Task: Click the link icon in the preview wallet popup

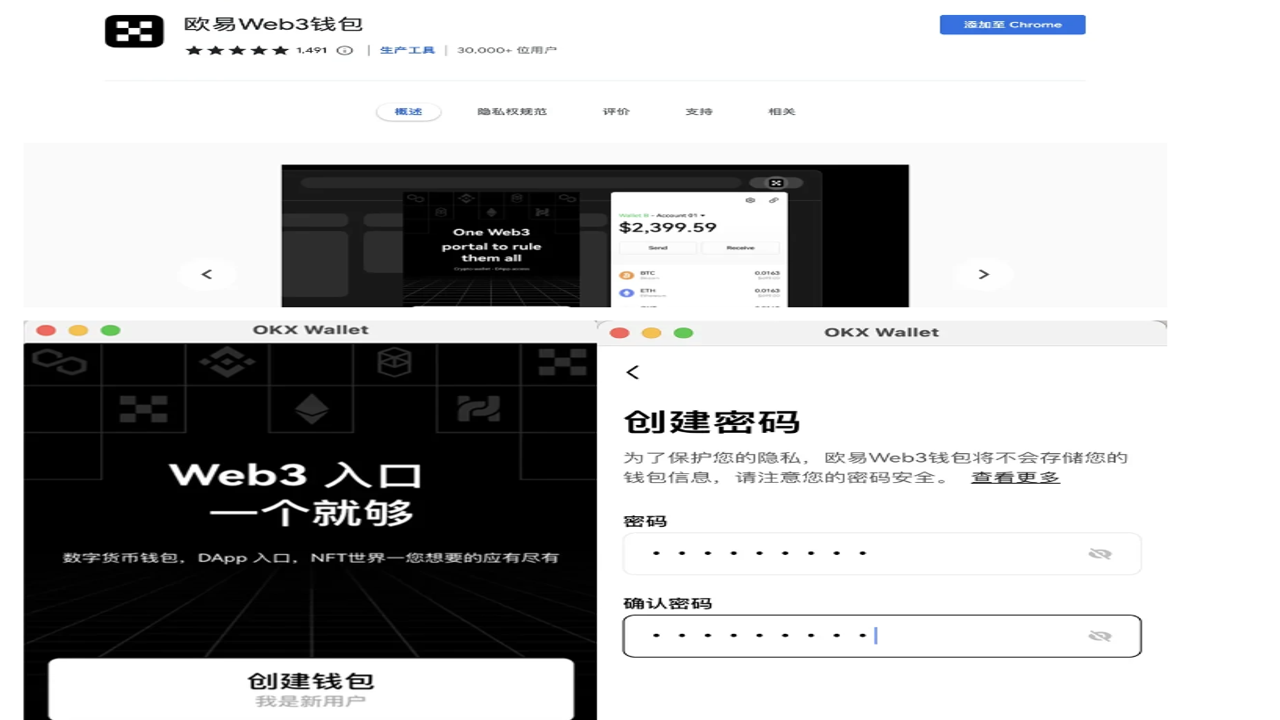Action: 774,200
